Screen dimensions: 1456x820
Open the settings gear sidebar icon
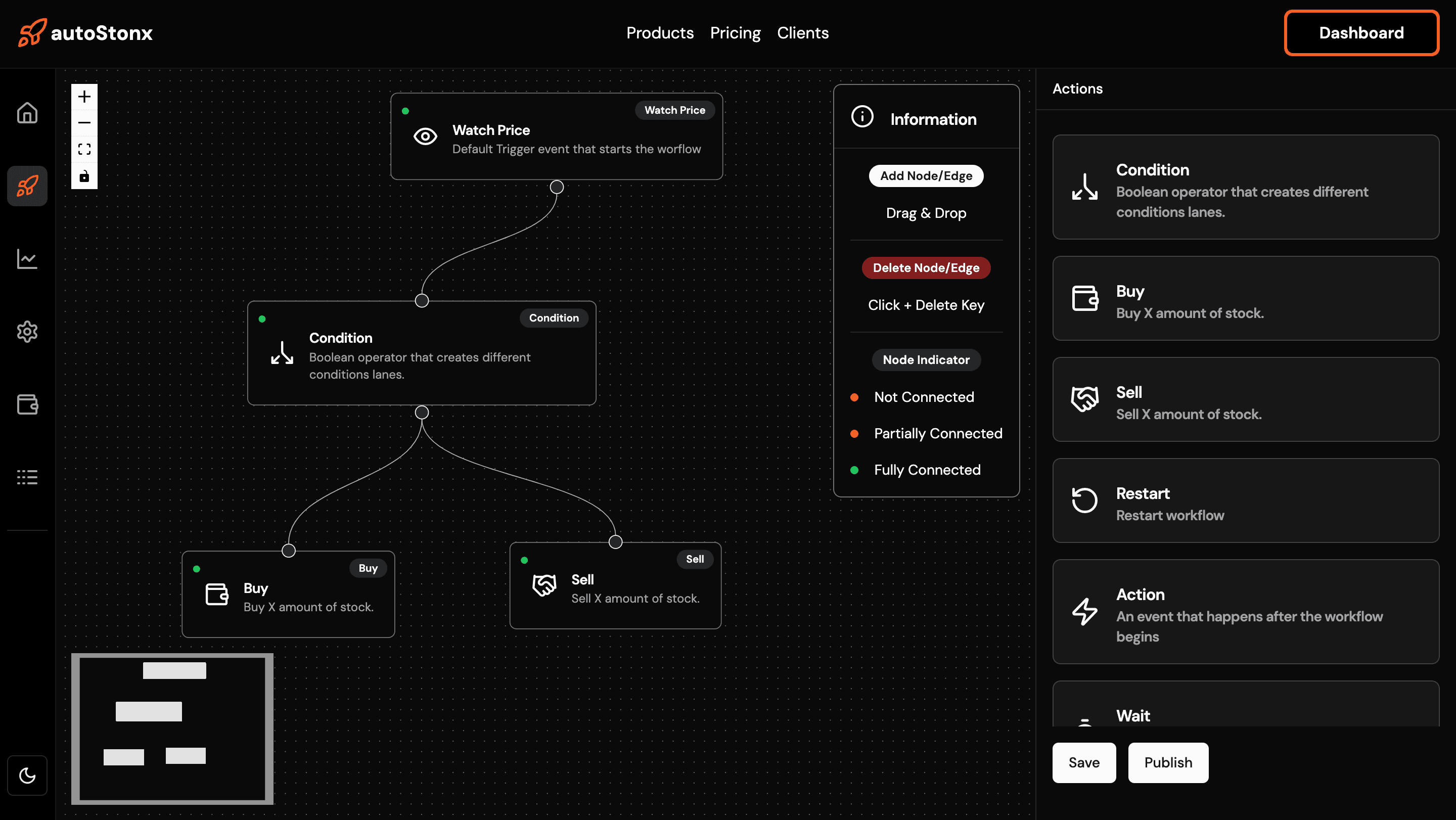(27, 332)
